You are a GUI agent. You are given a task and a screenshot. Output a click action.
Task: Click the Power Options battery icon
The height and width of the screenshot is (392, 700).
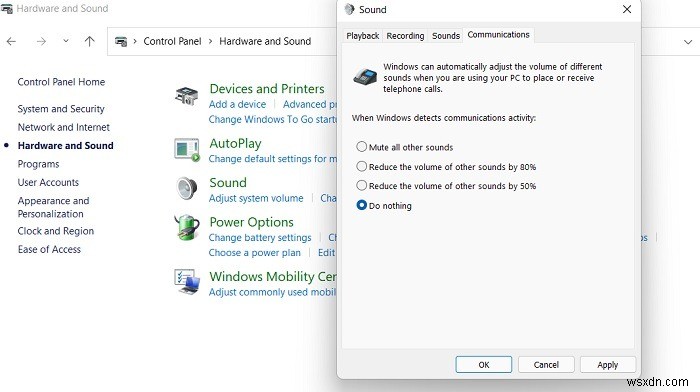[x=187, y=227]
